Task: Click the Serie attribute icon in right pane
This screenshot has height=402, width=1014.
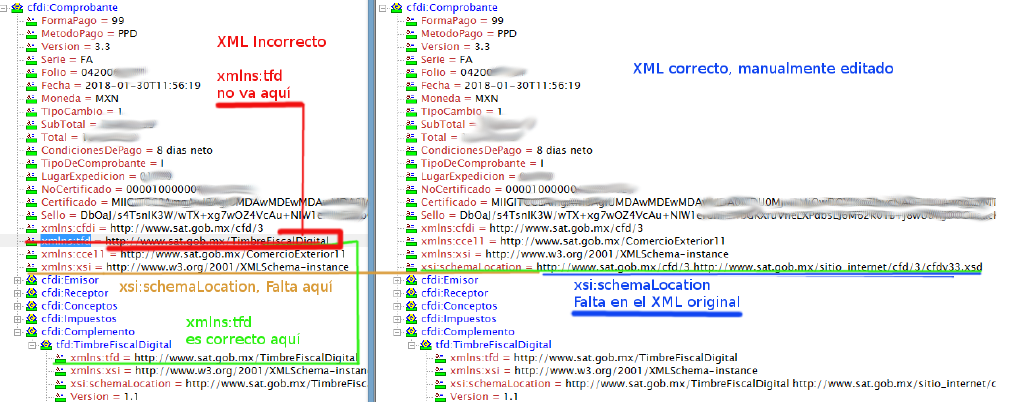Action: click(x=411, y=60)
